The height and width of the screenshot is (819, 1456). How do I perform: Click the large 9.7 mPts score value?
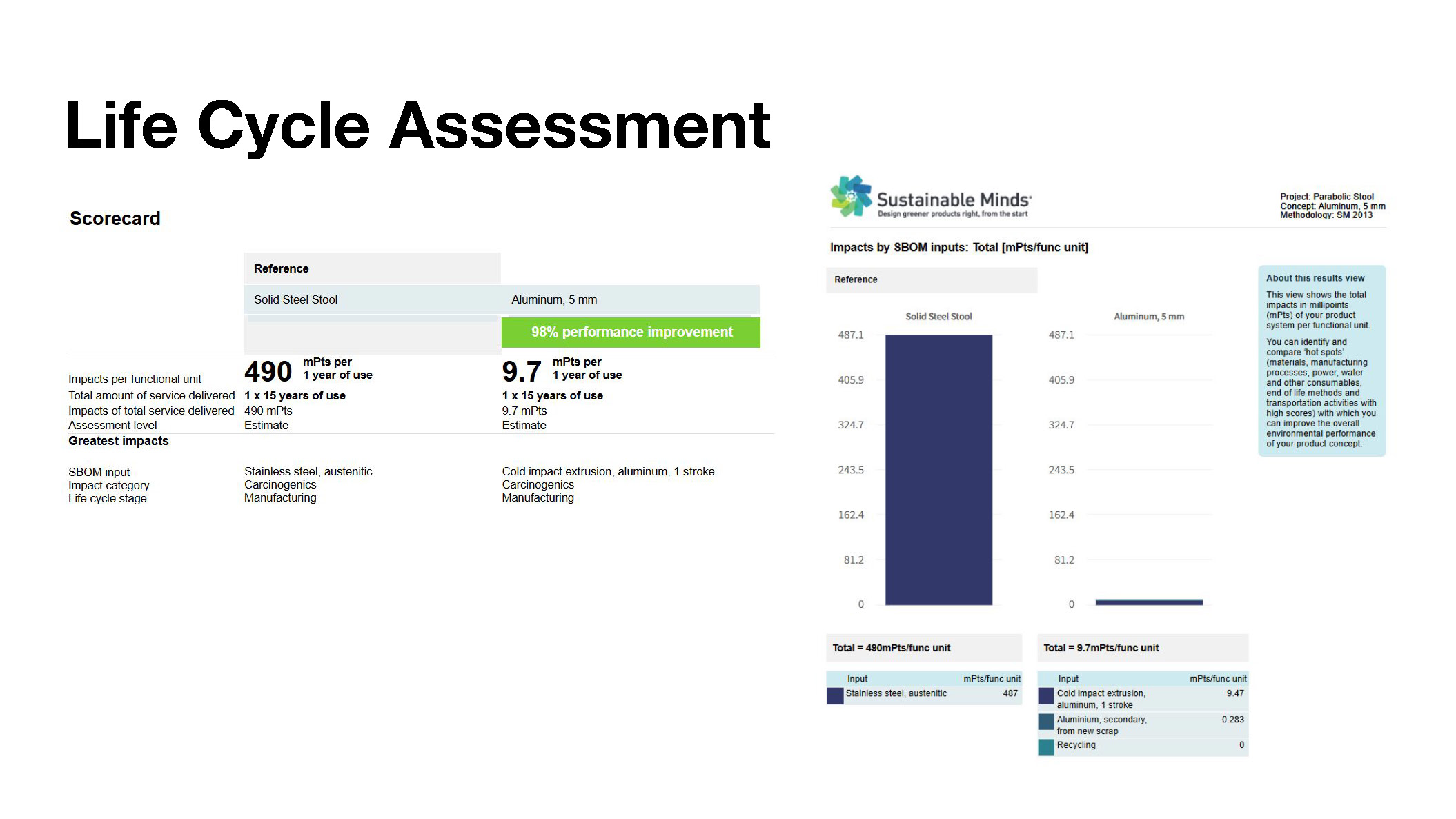click(x=522, y=372)
